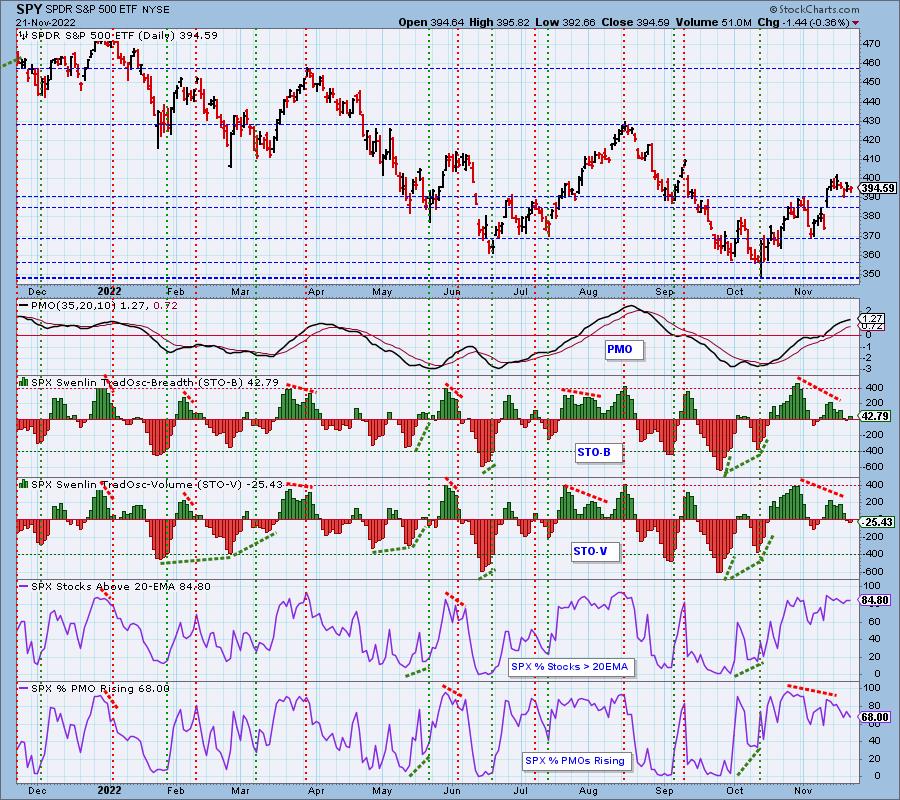Click the SPDR S&P 500 ETF (Daily) legend
The width and height of the screenshot is (900, 800).
[x=125, y=36]
